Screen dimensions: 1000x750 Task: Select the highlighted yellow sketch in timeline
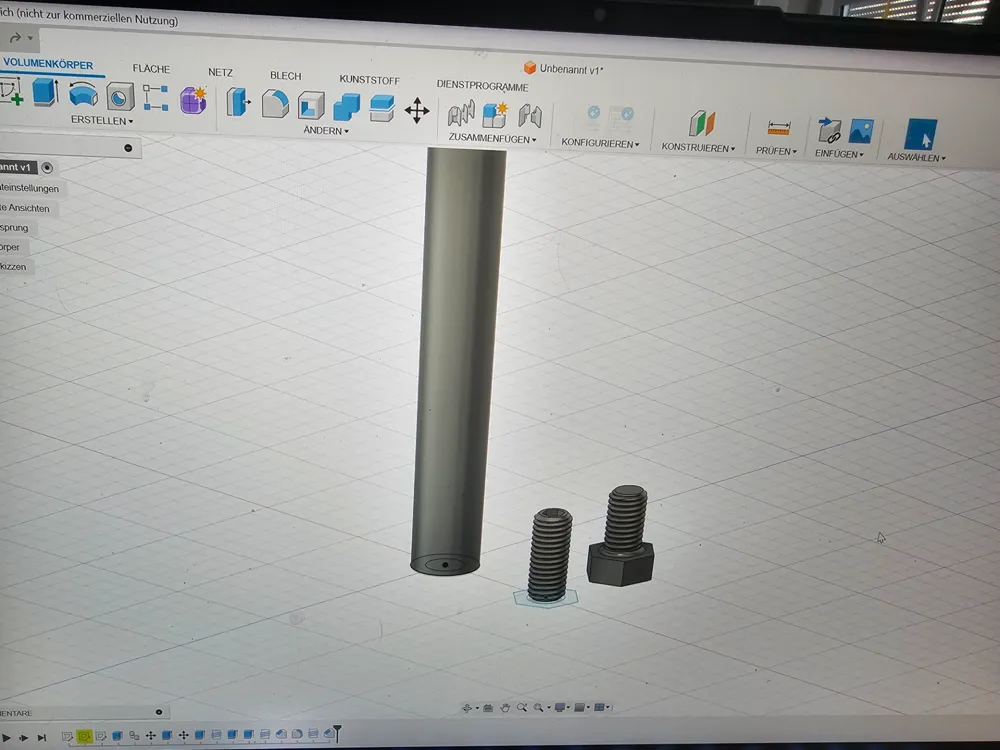[84, 737]
